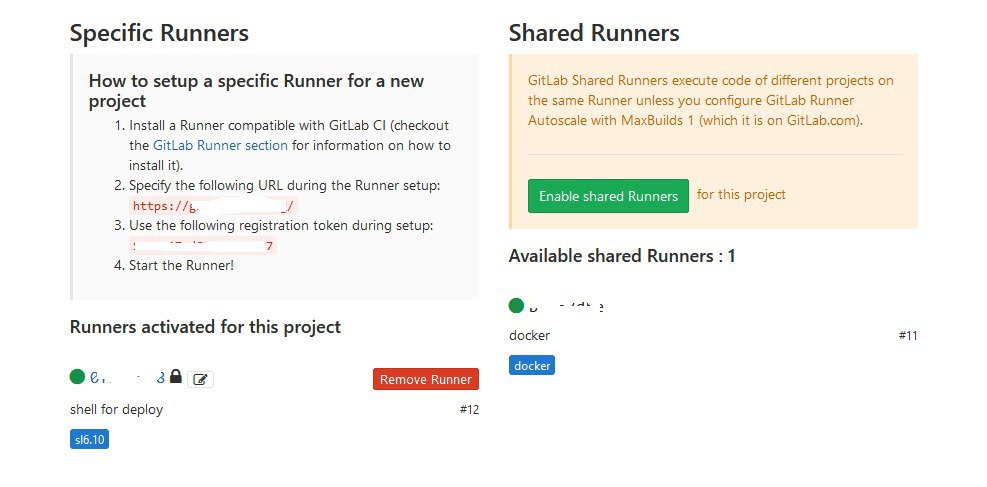Select the registration token code text
The height and width of the screenshot is (487, 987).
click(203, 245)
